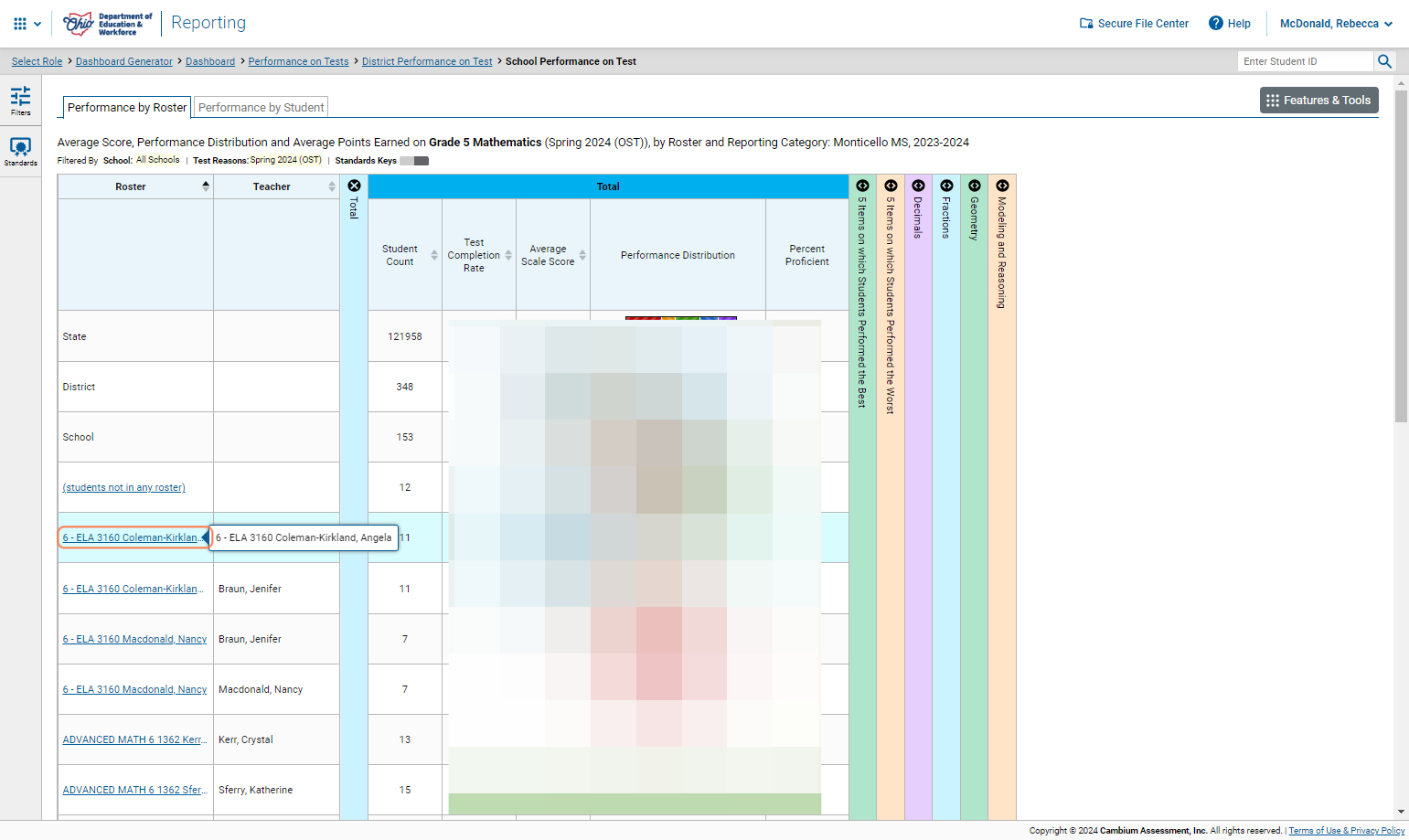Select the School row label
This screenshot has width=1409, height=840.
coord(78,437)
